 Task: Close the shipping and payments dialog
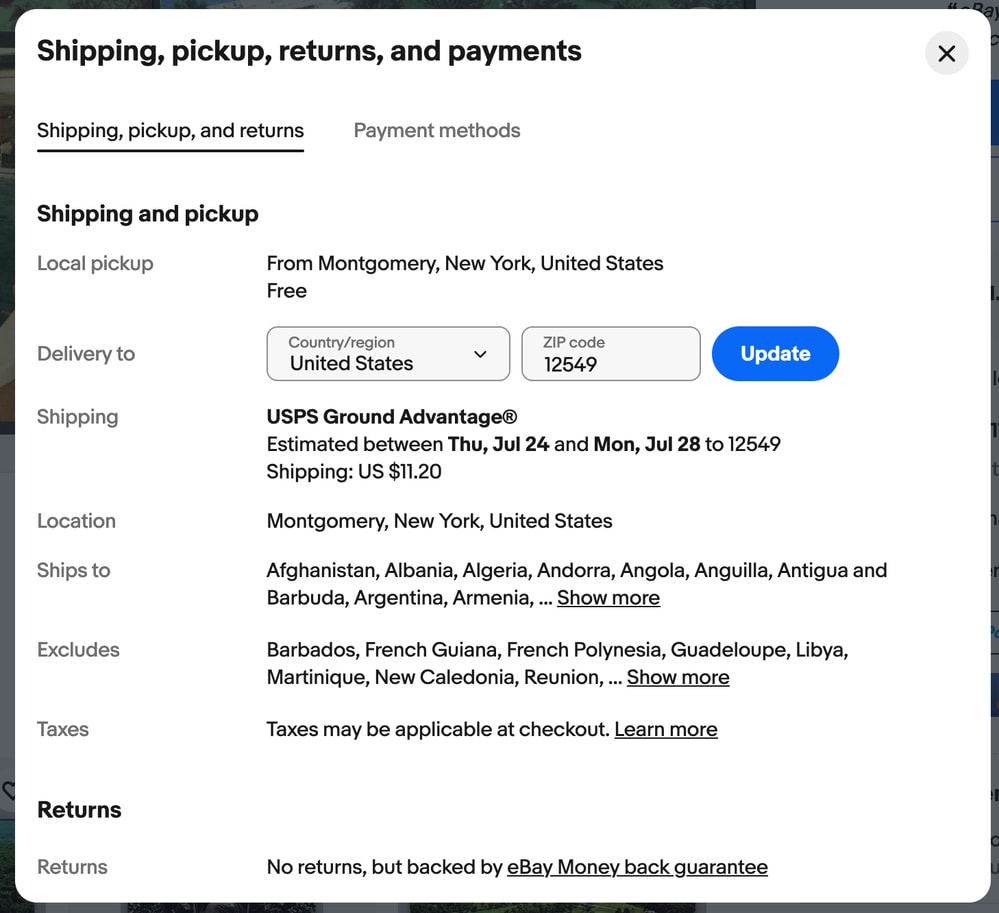946,54
